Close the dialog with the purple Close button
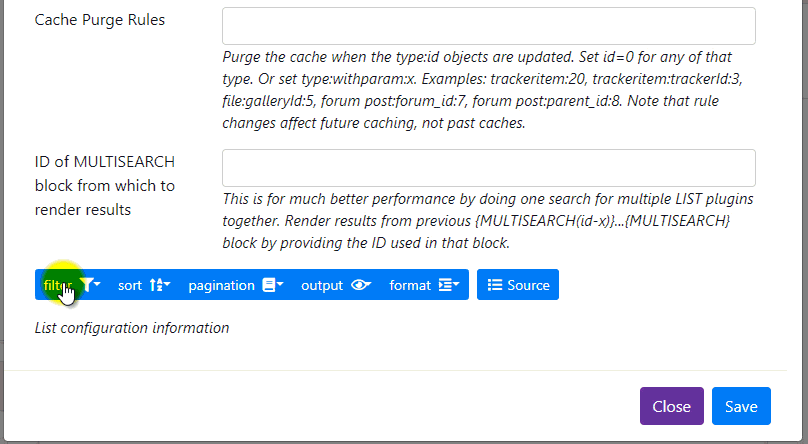808x444 pixels. (x=671, y=406)
